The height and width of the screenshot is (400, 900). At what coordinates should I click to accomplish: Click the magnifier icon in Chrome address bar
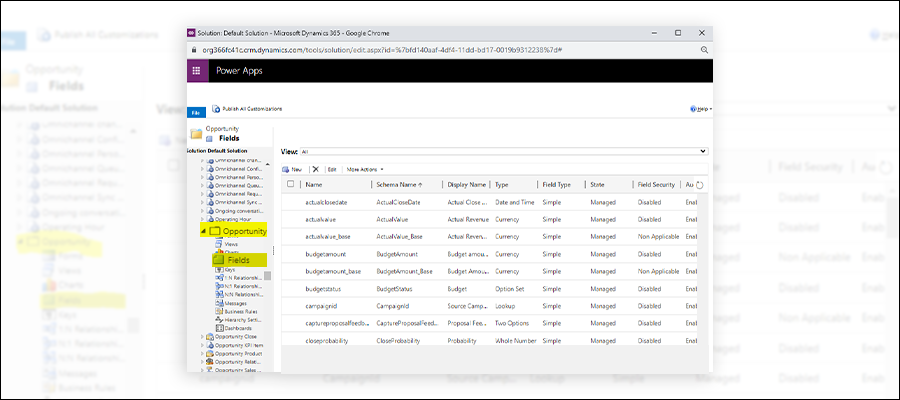coord(704,50)
